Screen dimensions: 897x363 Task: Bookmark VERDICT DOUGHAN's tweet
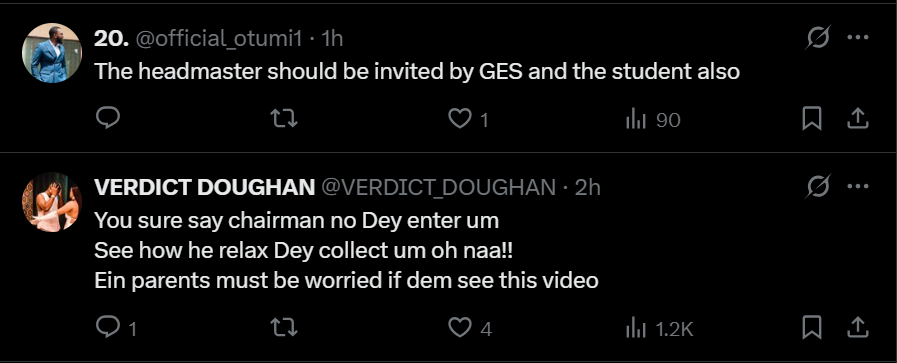812,328
